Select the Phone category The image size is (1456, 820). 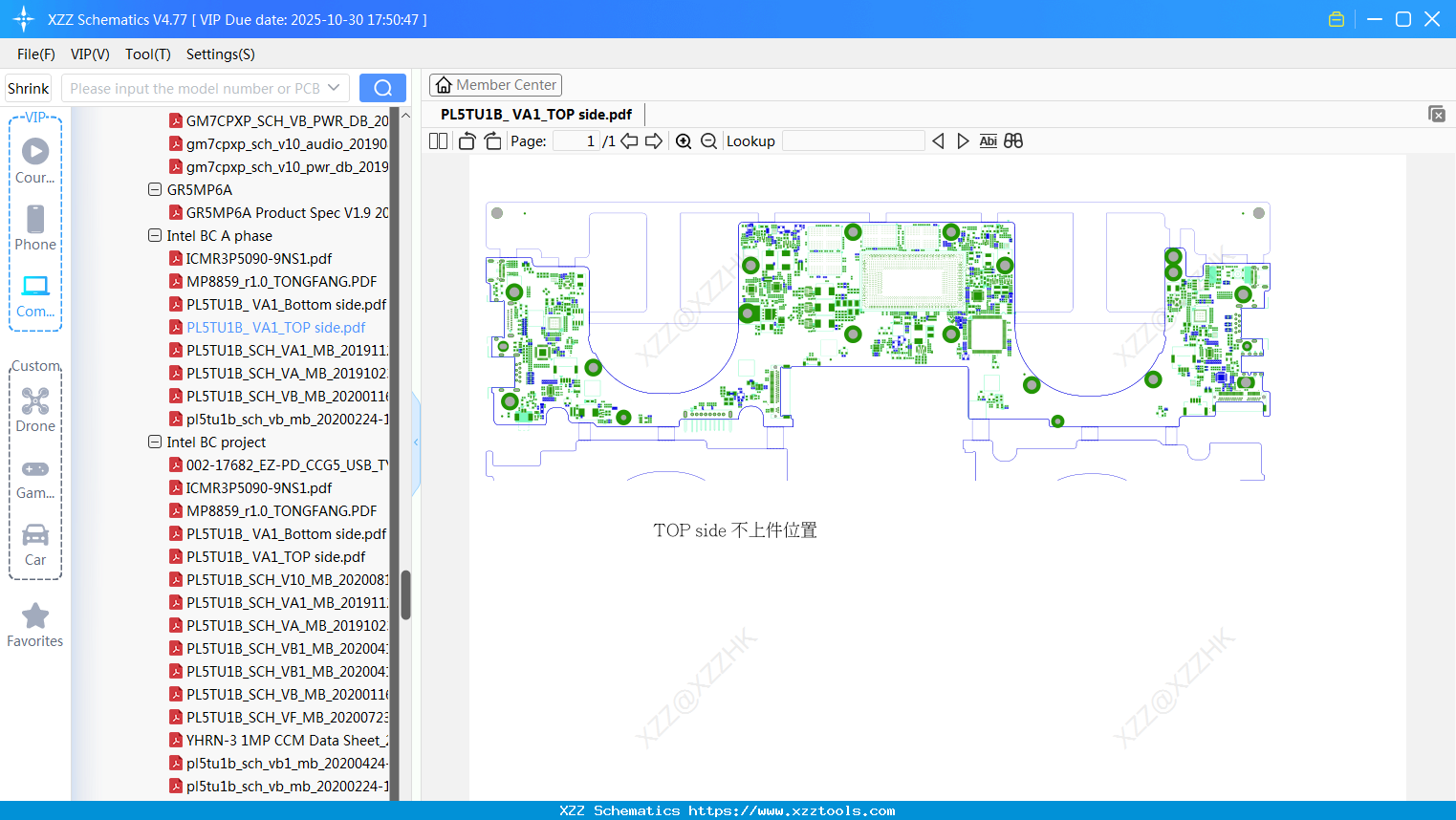tap(35, 228)
